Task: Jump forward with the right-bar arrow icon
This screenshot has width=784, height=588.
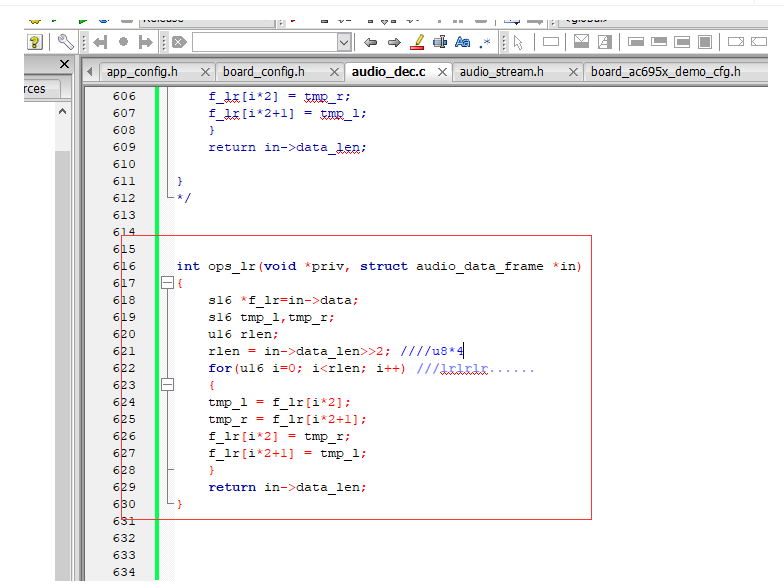Action: coord(146,42)
